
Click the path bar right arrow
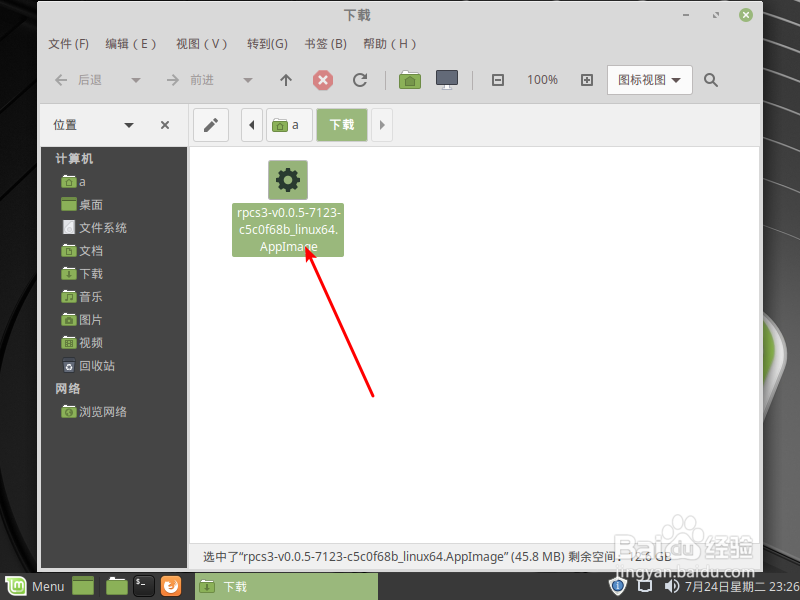382,125
